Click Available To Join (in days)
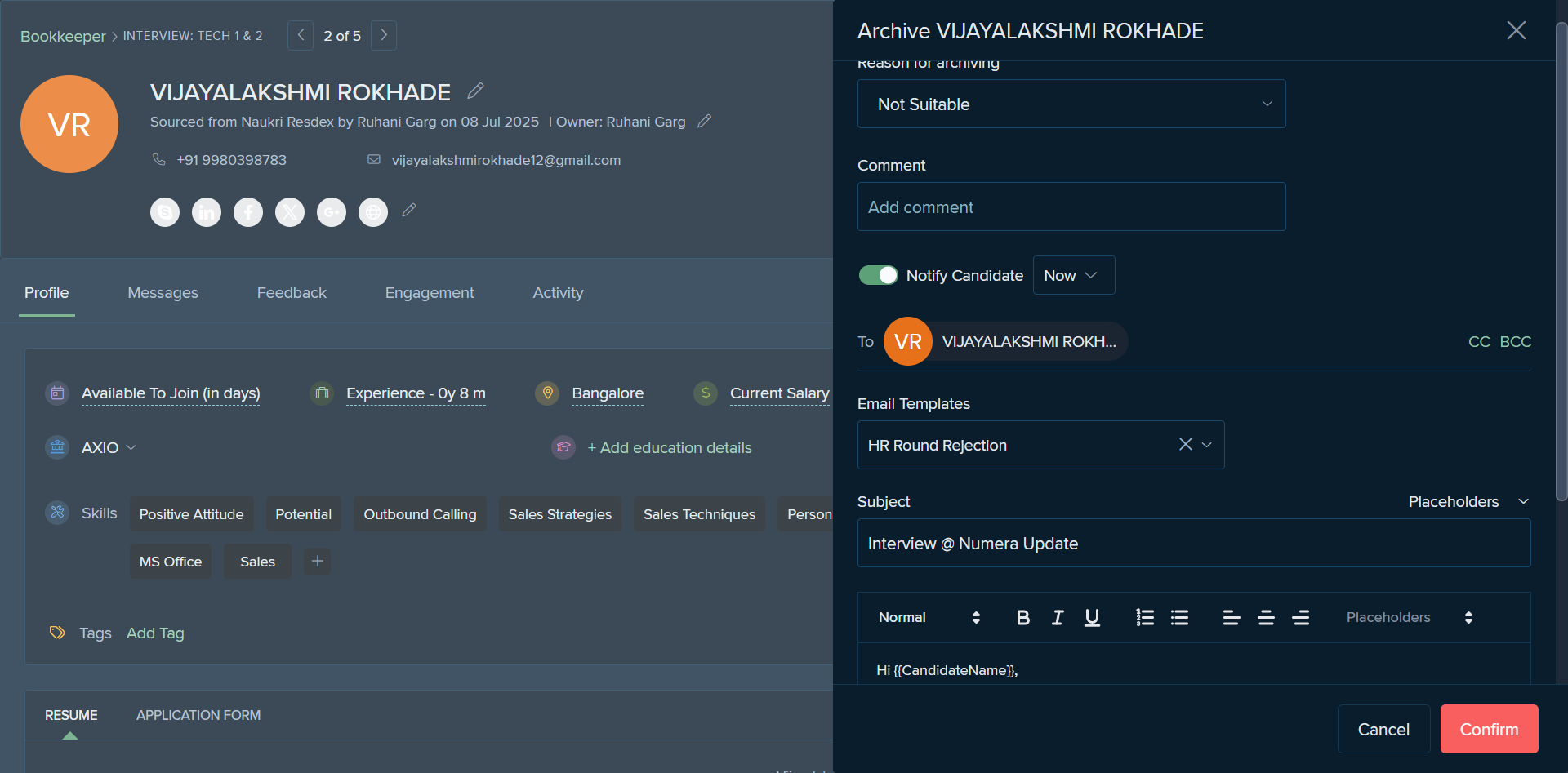Image resolution: width=1568 pixels, height=773 pixels. tap(171, 393)
